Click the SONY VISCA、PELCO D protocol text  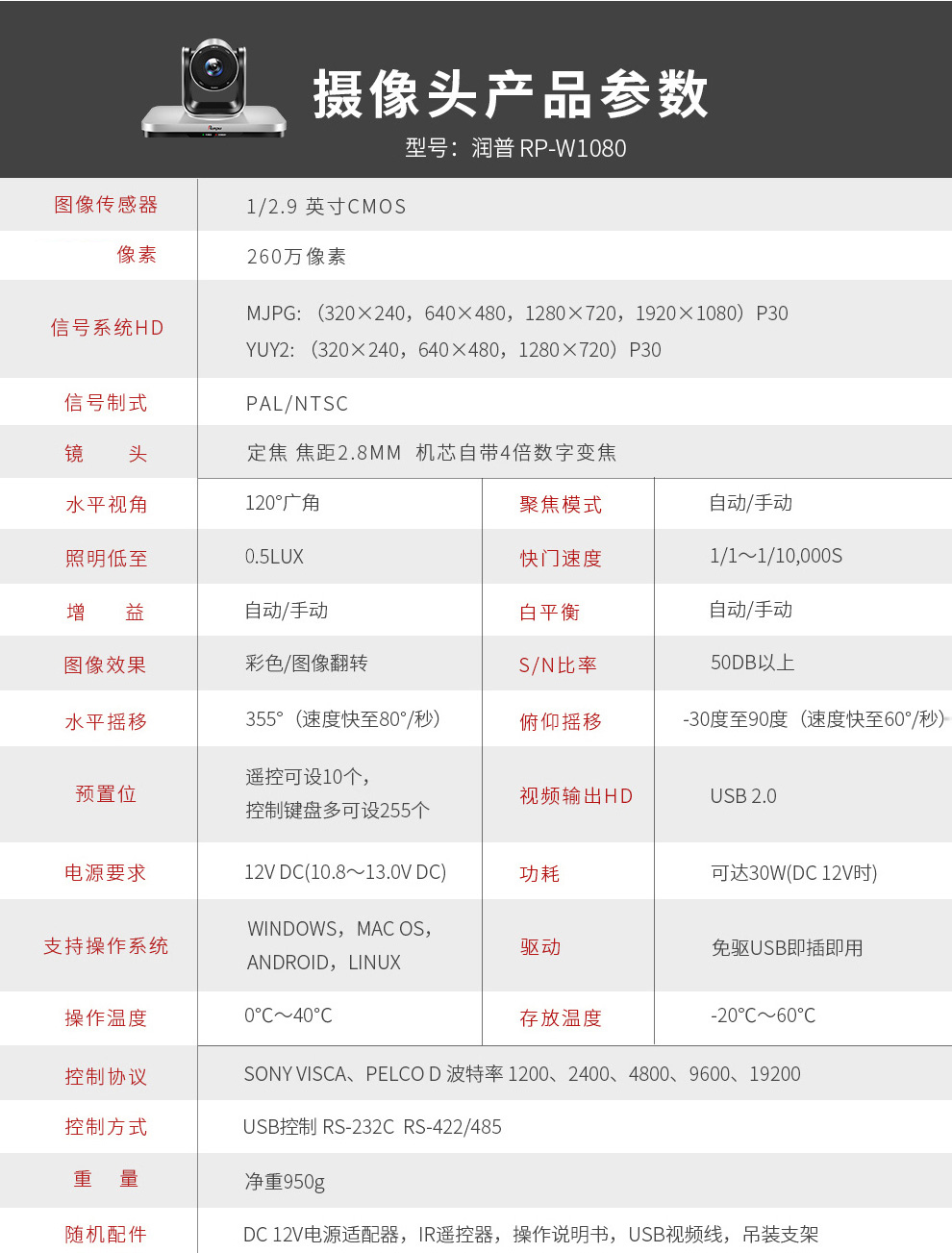pos(522,1074)
